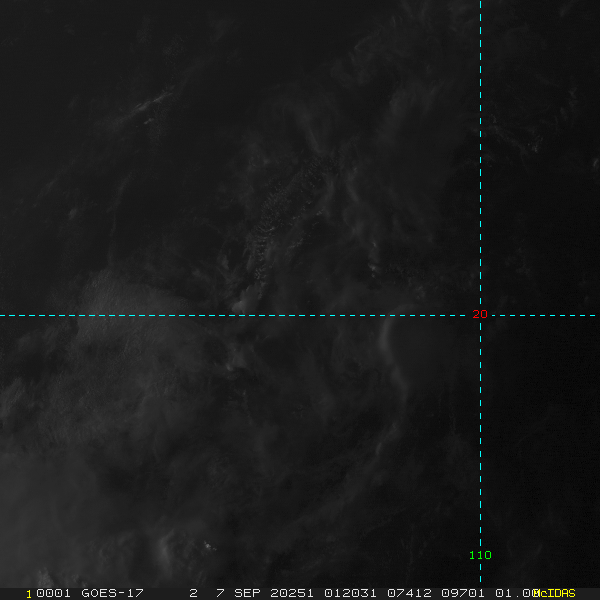Click the yellow 1 at footer start
600x600 pixels.
tap(29, 594)
